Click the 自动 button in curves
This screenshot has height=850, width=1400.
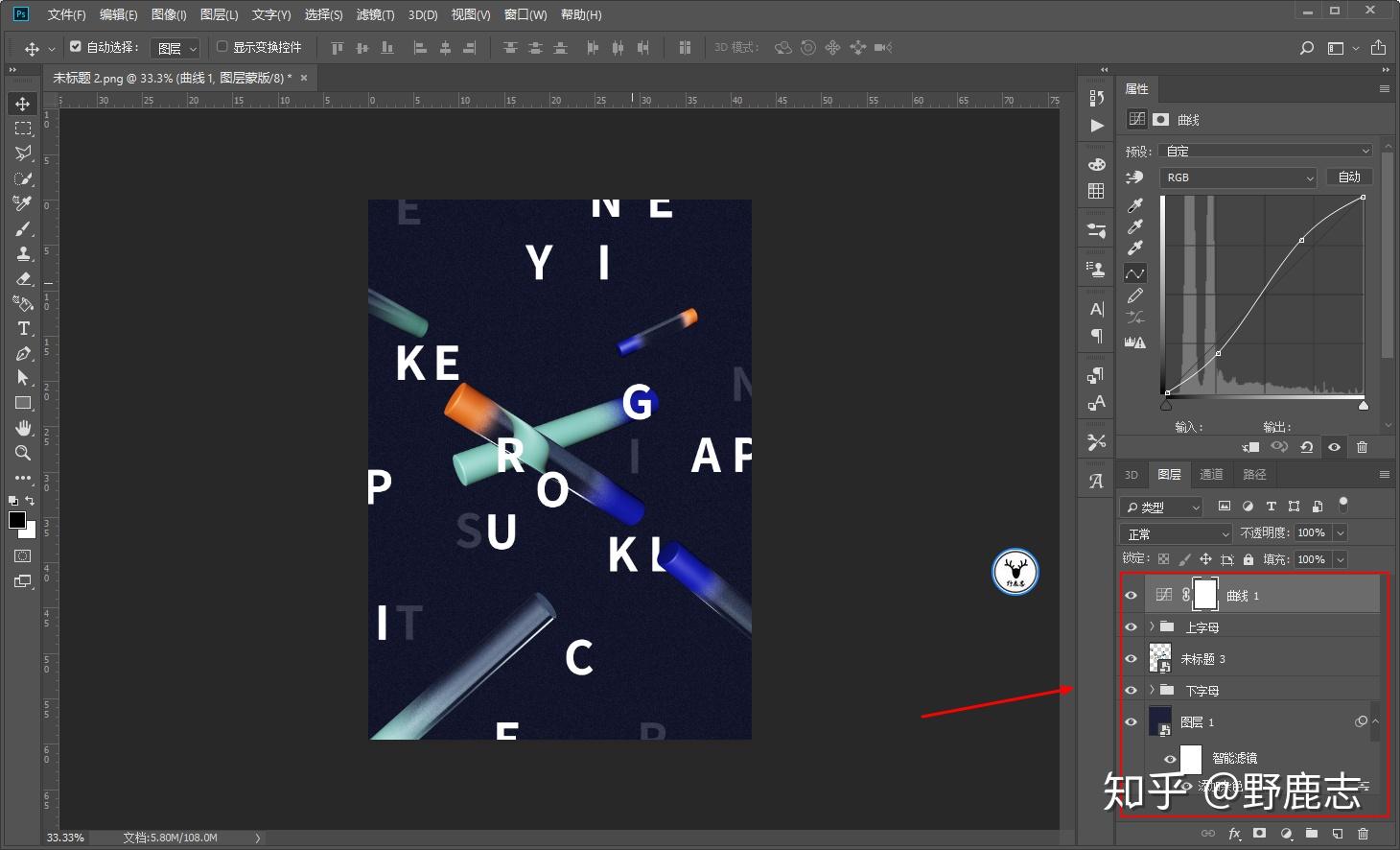tap(1349, 177)
